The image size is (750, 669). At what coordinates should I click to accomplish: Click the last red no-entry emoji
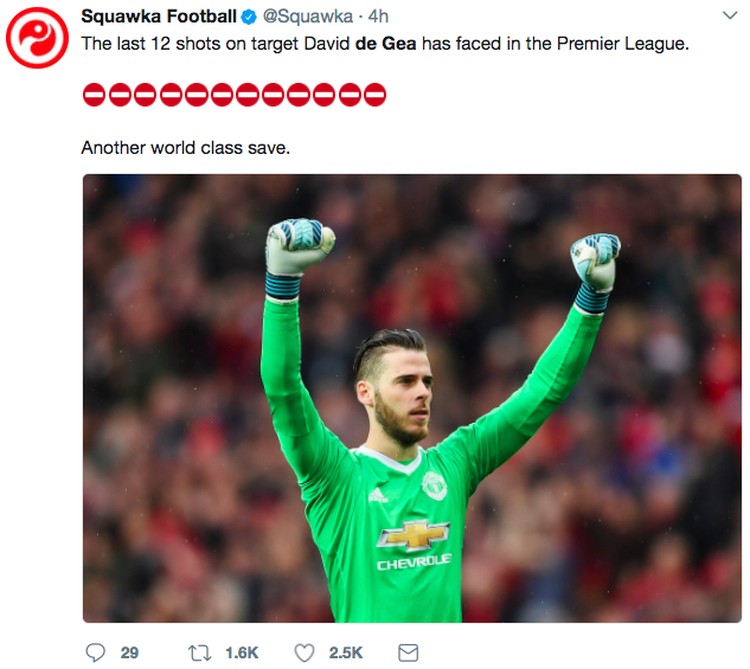click(x=375, y=95)
